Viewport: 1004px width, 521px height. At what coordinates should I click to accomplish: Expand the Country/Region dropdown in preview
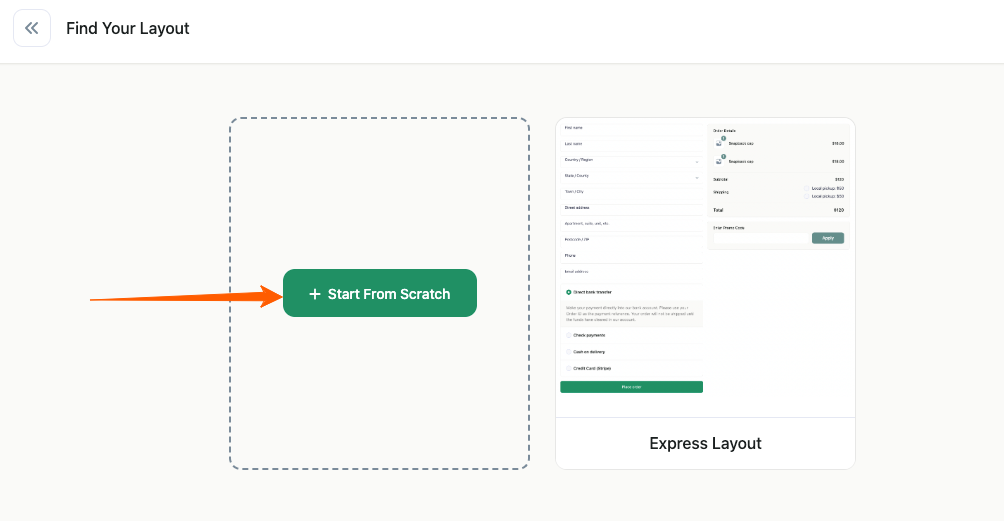pos(697,160)
